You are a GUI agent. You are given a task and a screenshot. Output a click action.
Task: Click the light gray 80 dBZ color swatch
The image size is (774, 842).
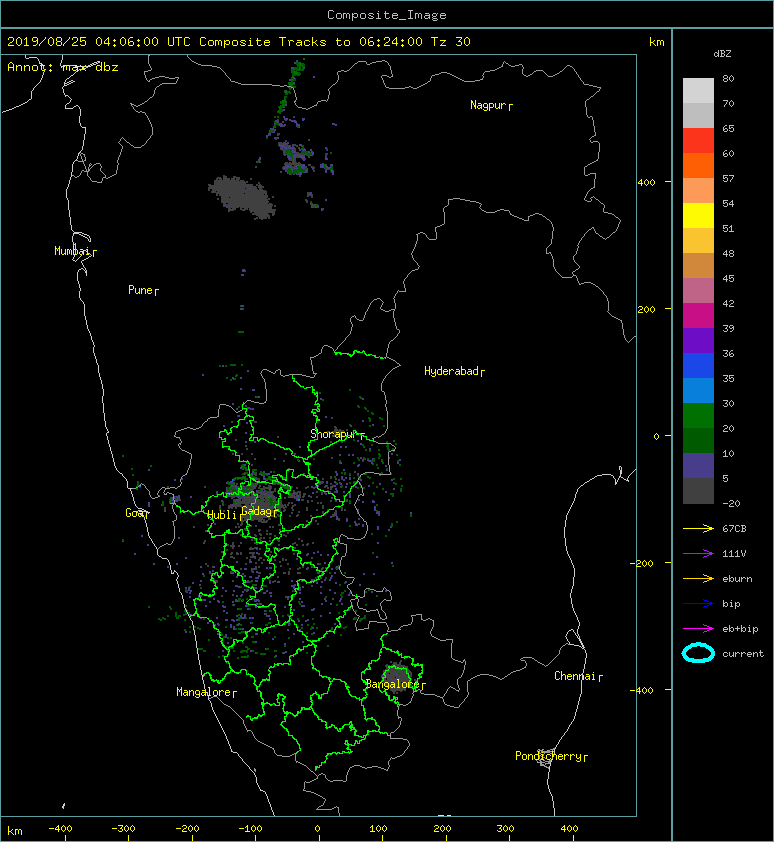[x=698, y=91]
